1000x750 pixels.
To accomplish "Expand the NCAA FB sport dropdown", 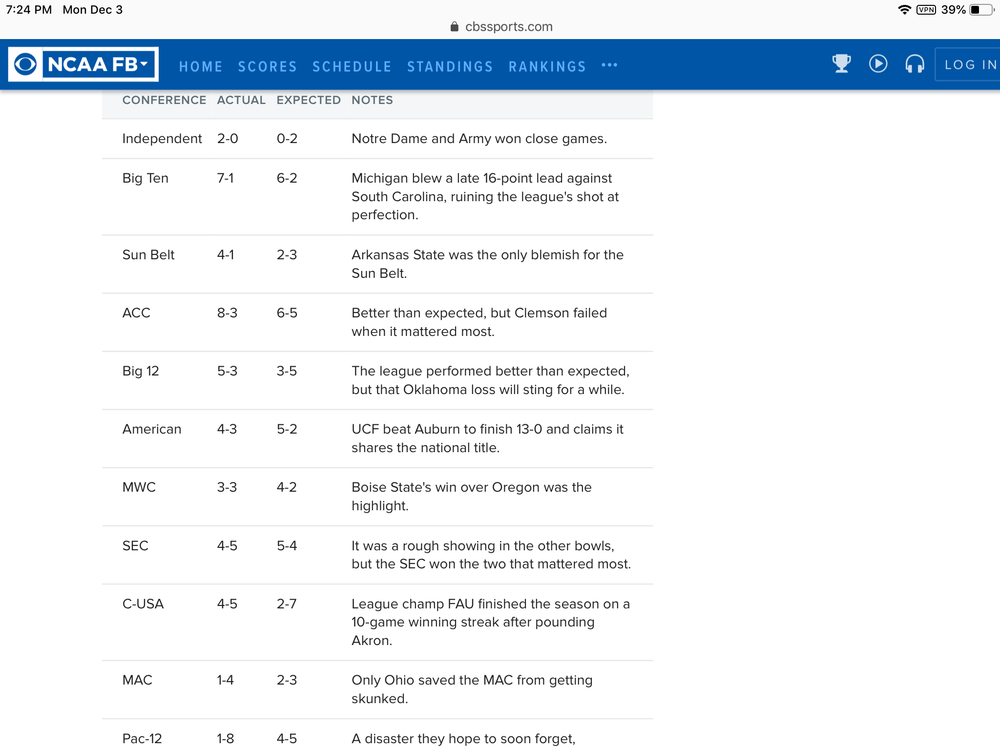I will [98, 64].
